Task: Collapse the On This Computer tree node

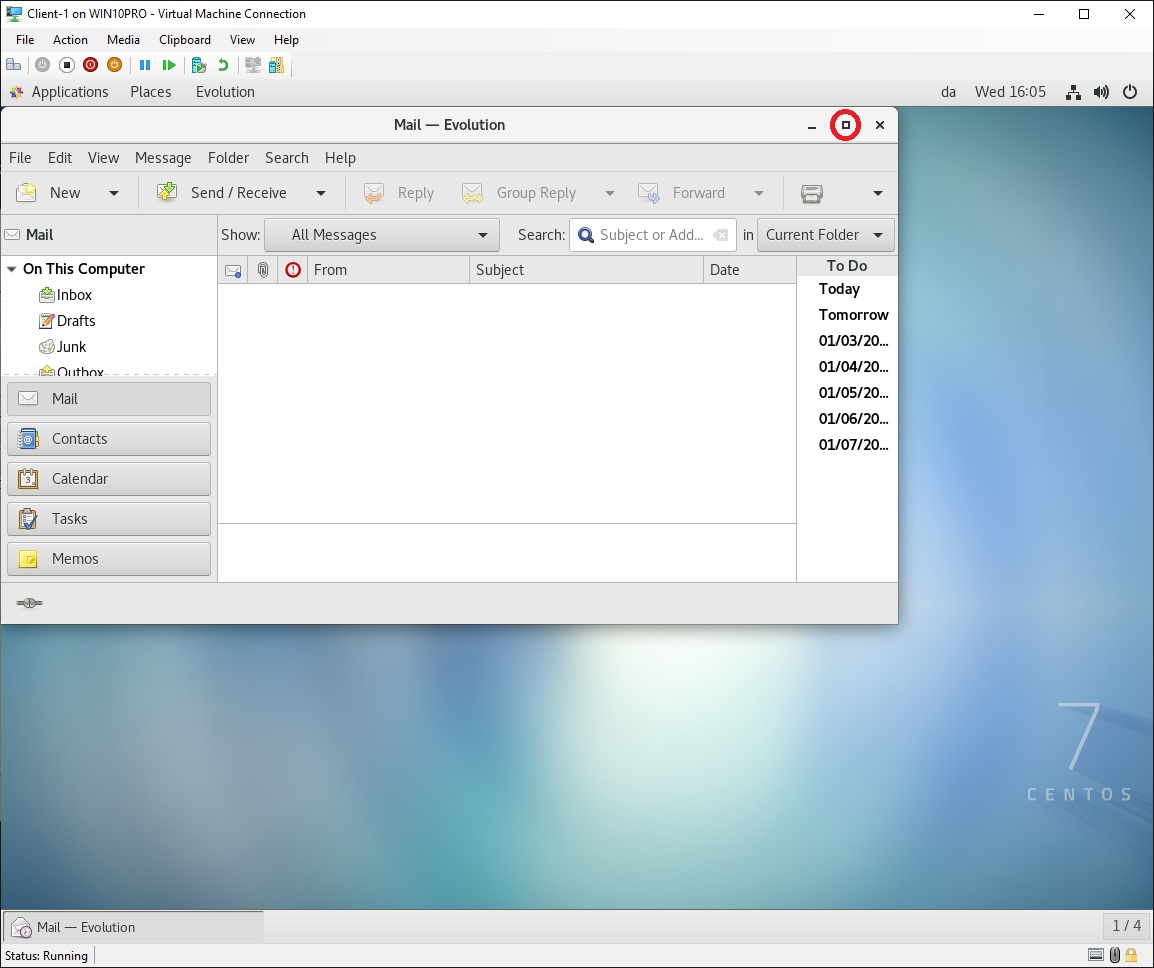Action: point(12,269)
